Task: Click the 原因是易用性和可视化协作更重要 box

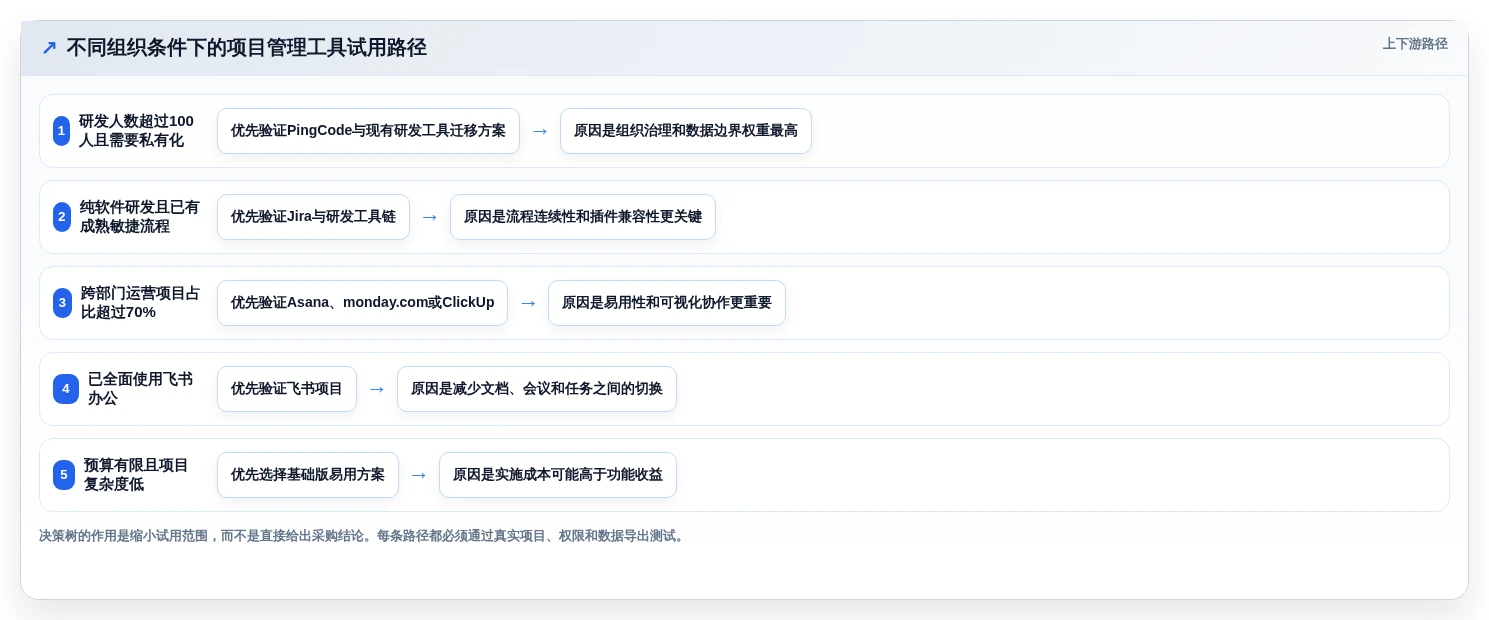Action: coord(667,303)
